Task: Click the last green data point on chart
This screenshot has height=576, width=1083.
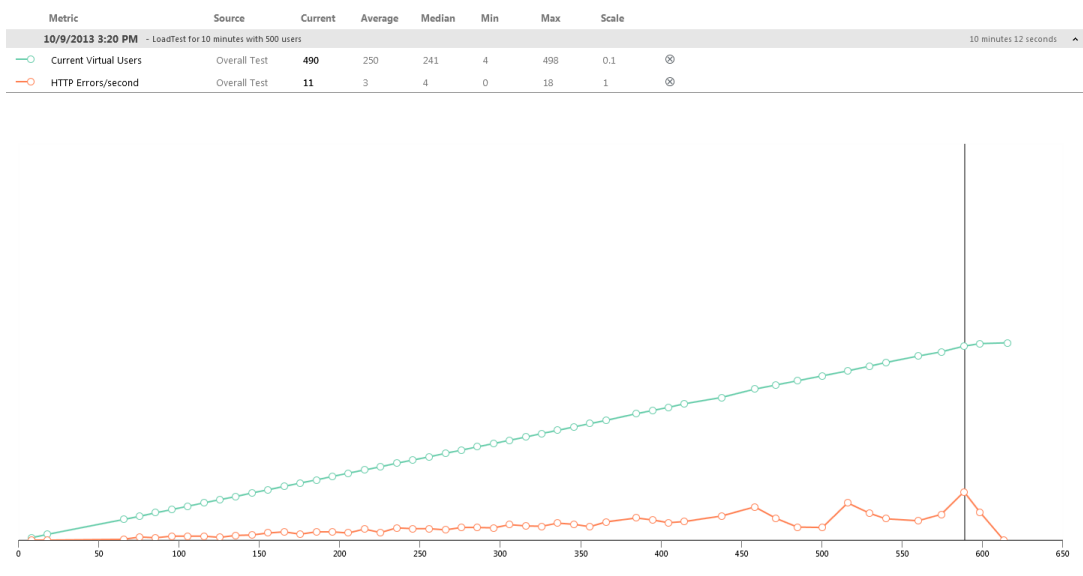Action: coord(1008,343)
